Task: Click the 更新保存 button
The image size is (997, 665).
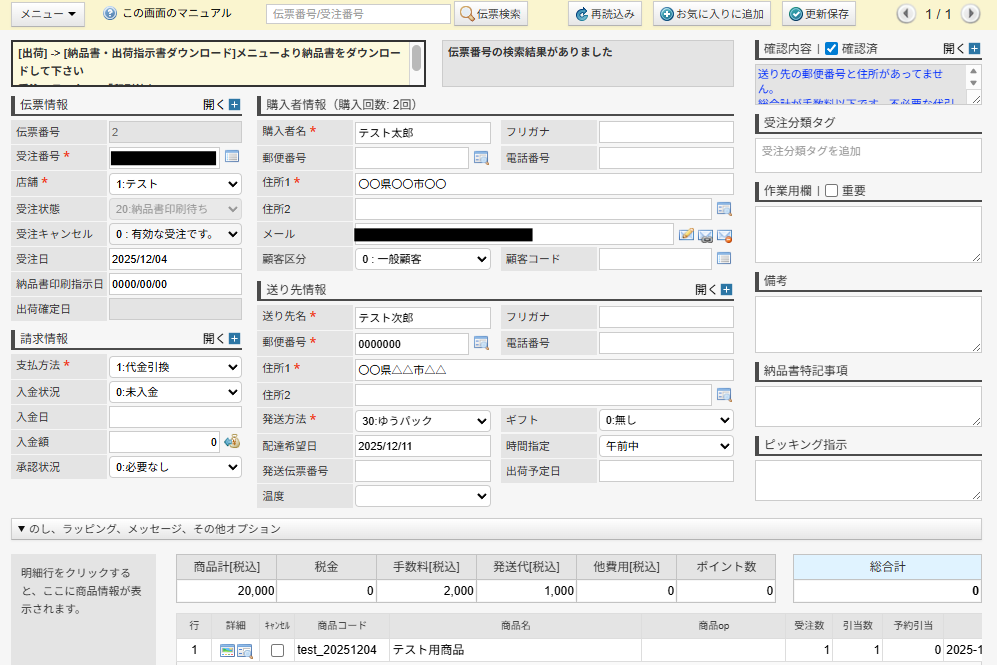Action: pyautogui.click(x=818, y=14)
